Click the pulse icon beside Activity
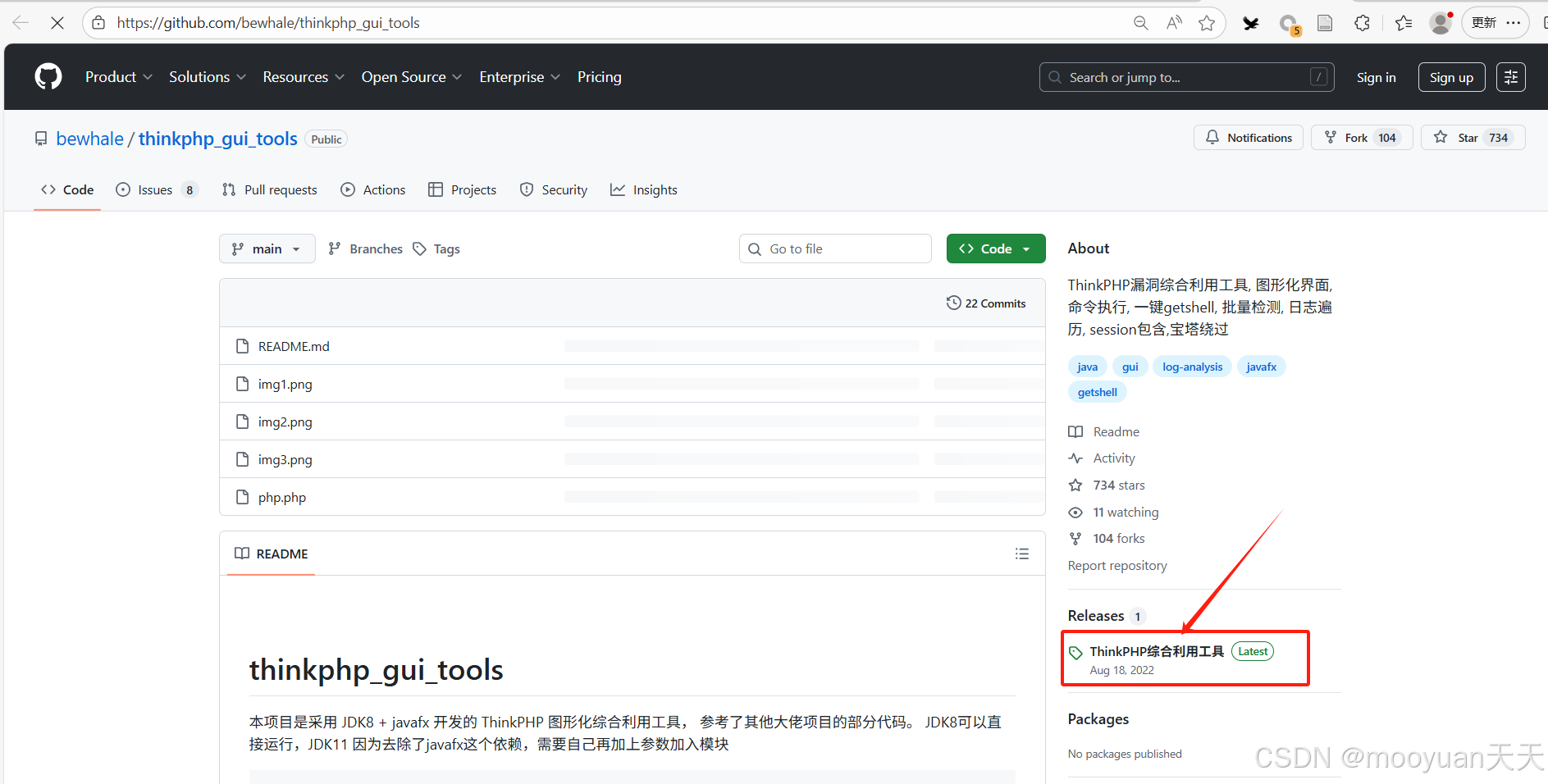Viewport: 1548px width, 784px height. pyautogui.click(x=1075, y=458)
